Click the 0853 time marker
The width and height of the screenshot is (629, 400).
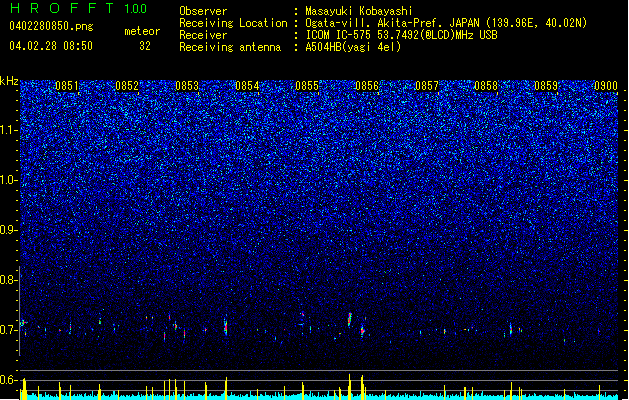(x=187, y=86)
